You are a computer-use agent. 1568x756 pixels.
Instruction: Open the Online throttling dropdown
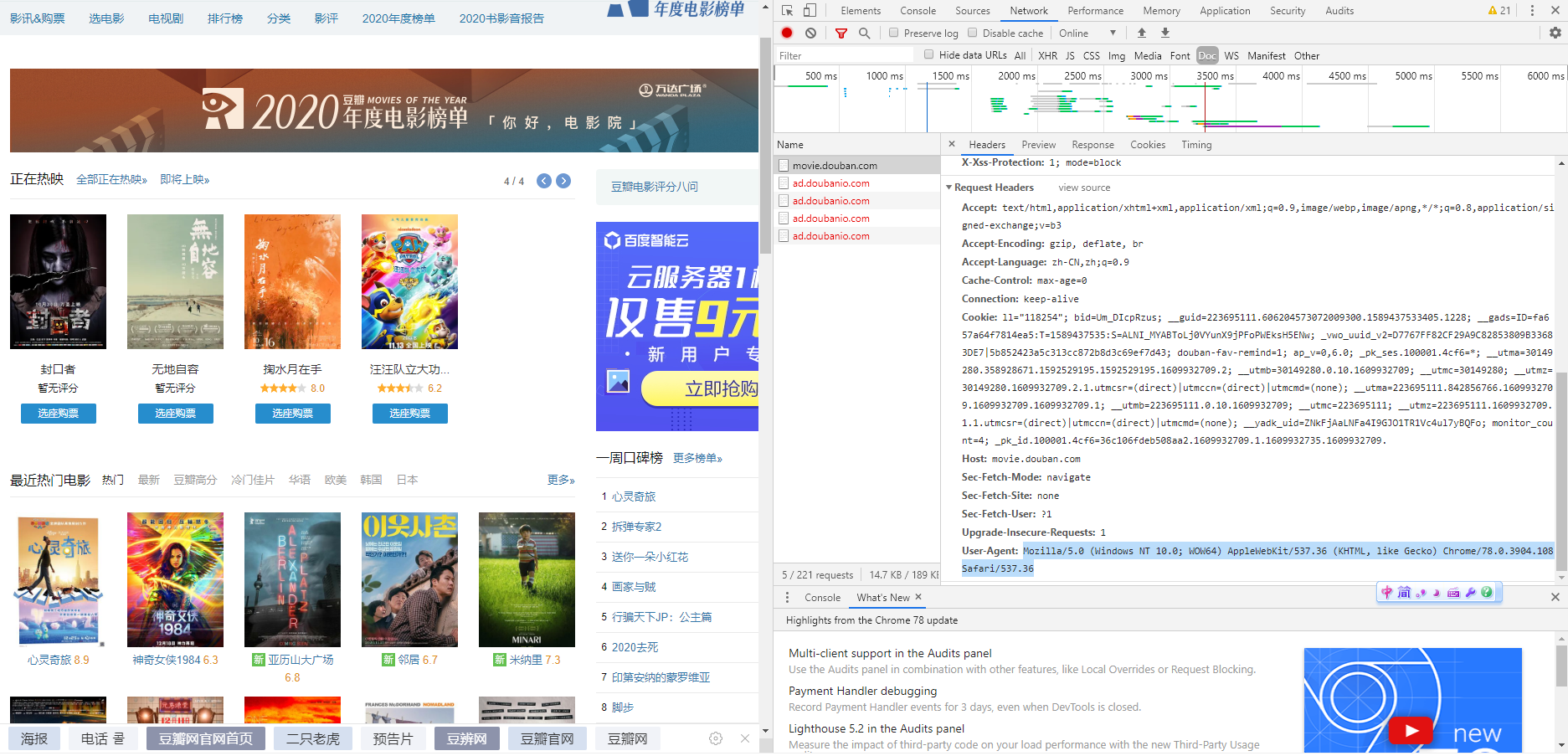click(1087, 33)
